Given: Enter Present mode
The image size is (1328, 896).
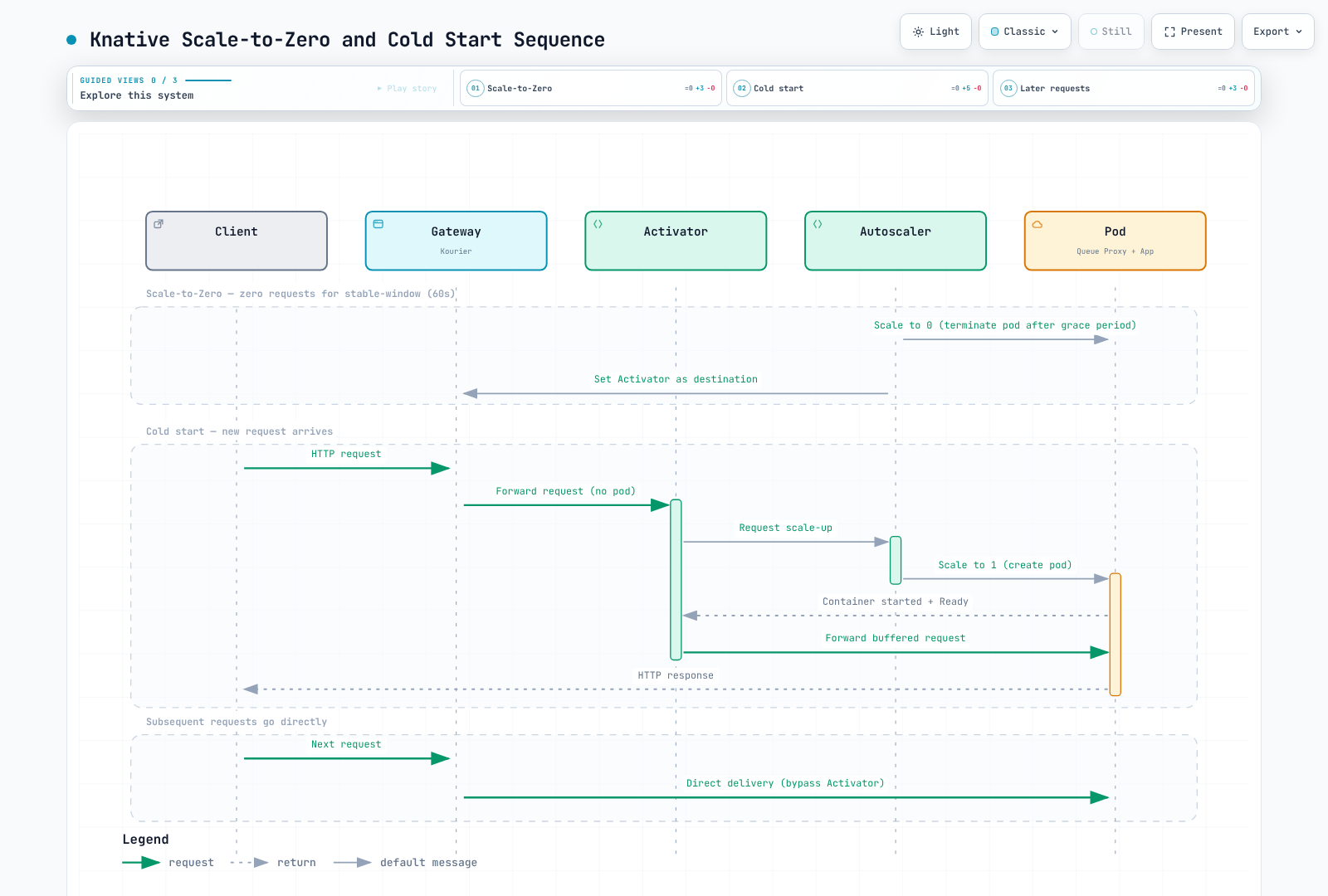Looking at the screenshot, I should coord(1193,32).
